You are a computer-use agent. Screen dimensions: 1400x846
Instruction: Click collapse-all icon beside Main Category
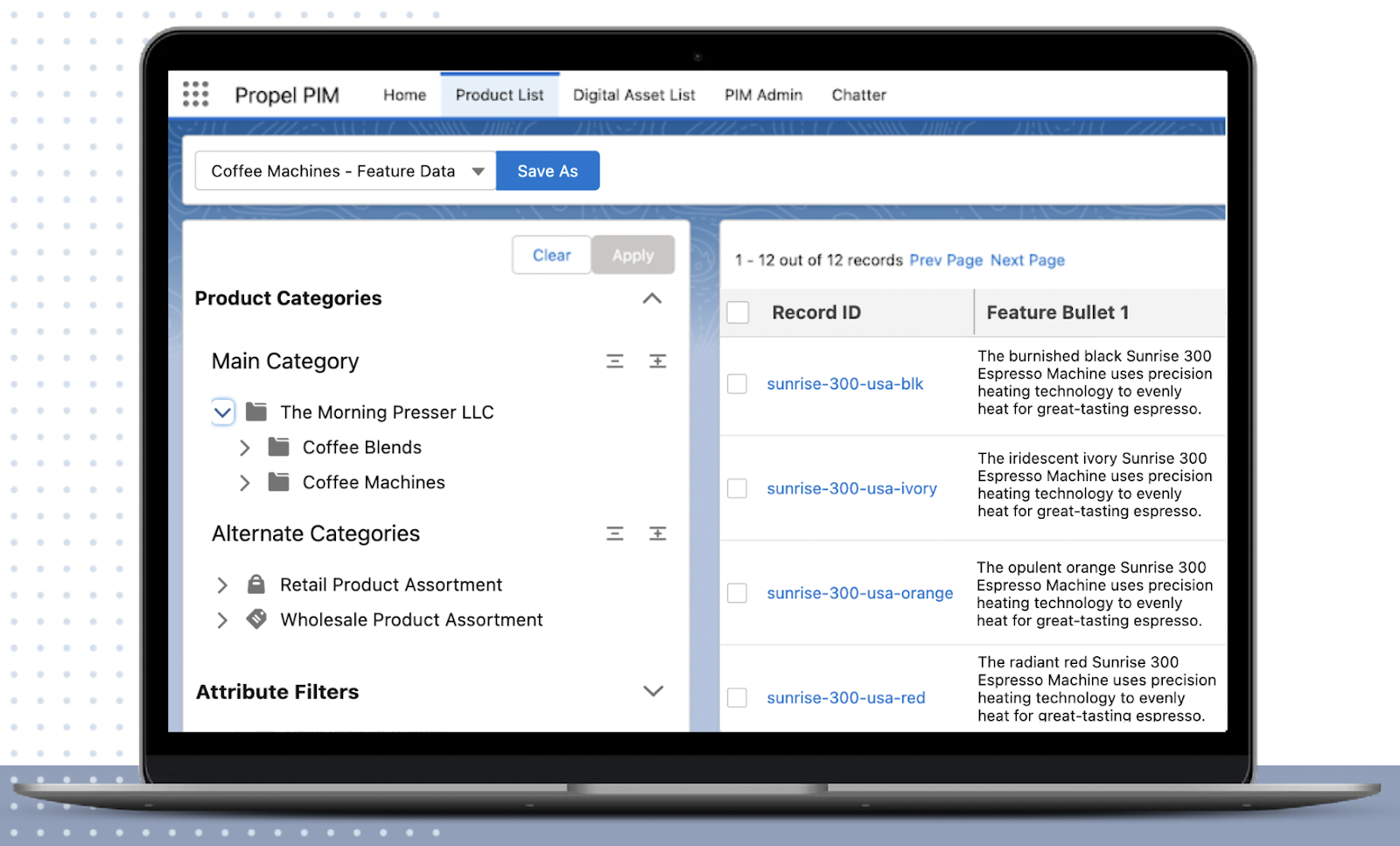[615, 361]
